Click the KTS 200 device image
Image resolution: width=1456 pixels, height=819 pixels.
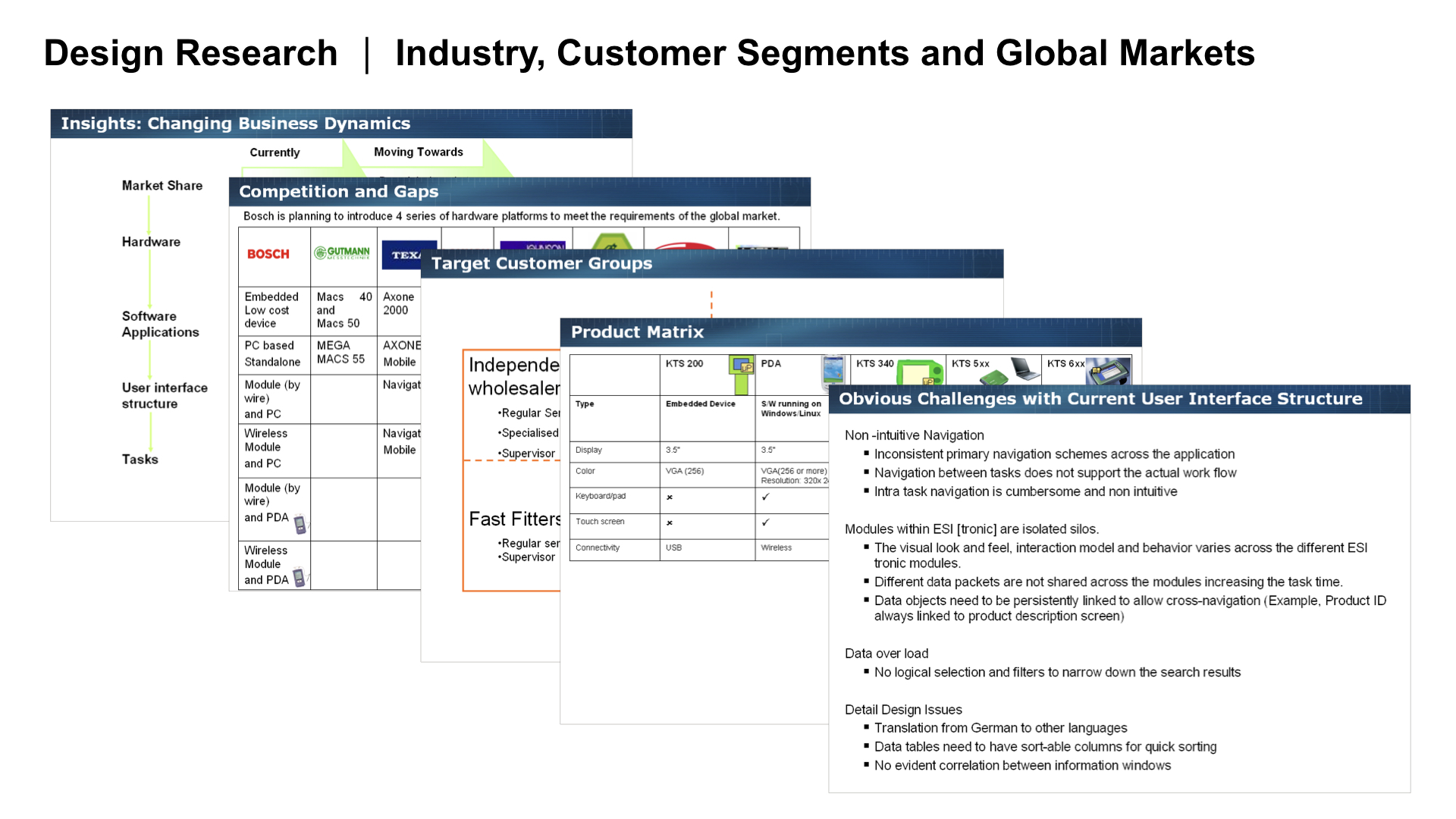741,366
